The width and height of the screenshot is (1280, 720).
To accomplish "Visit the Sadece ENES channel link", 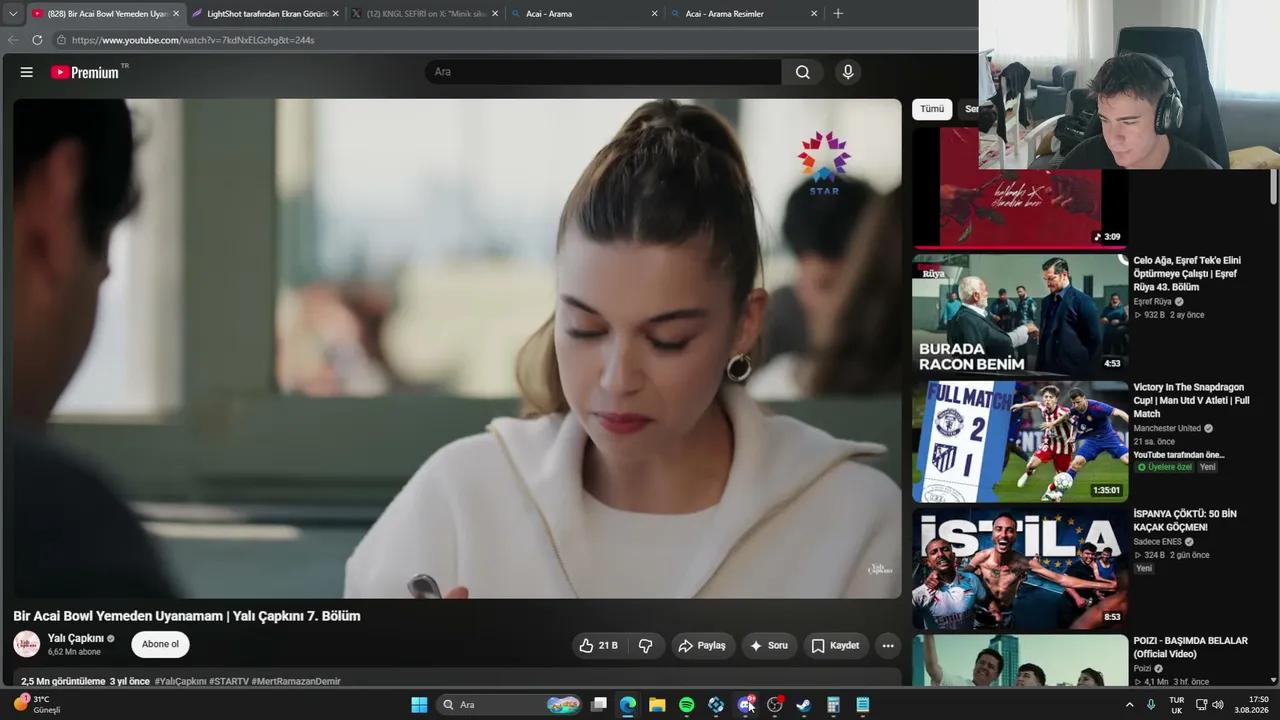I will [x=1157, y=542].
